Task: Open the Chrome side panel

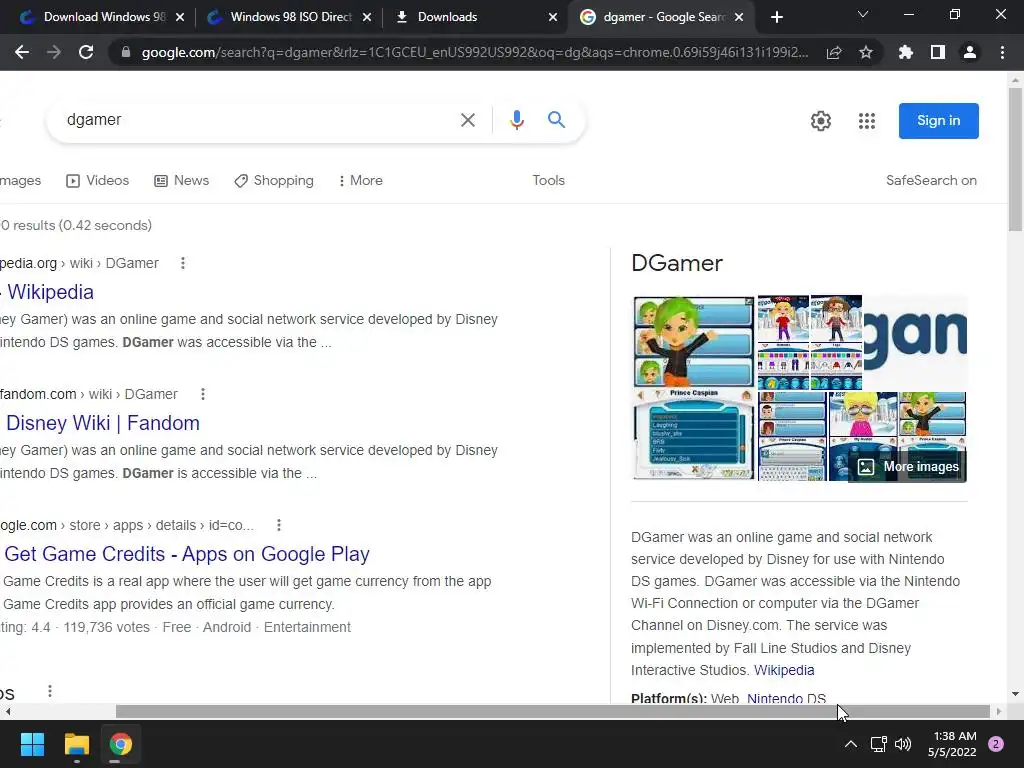Action: 938,52
